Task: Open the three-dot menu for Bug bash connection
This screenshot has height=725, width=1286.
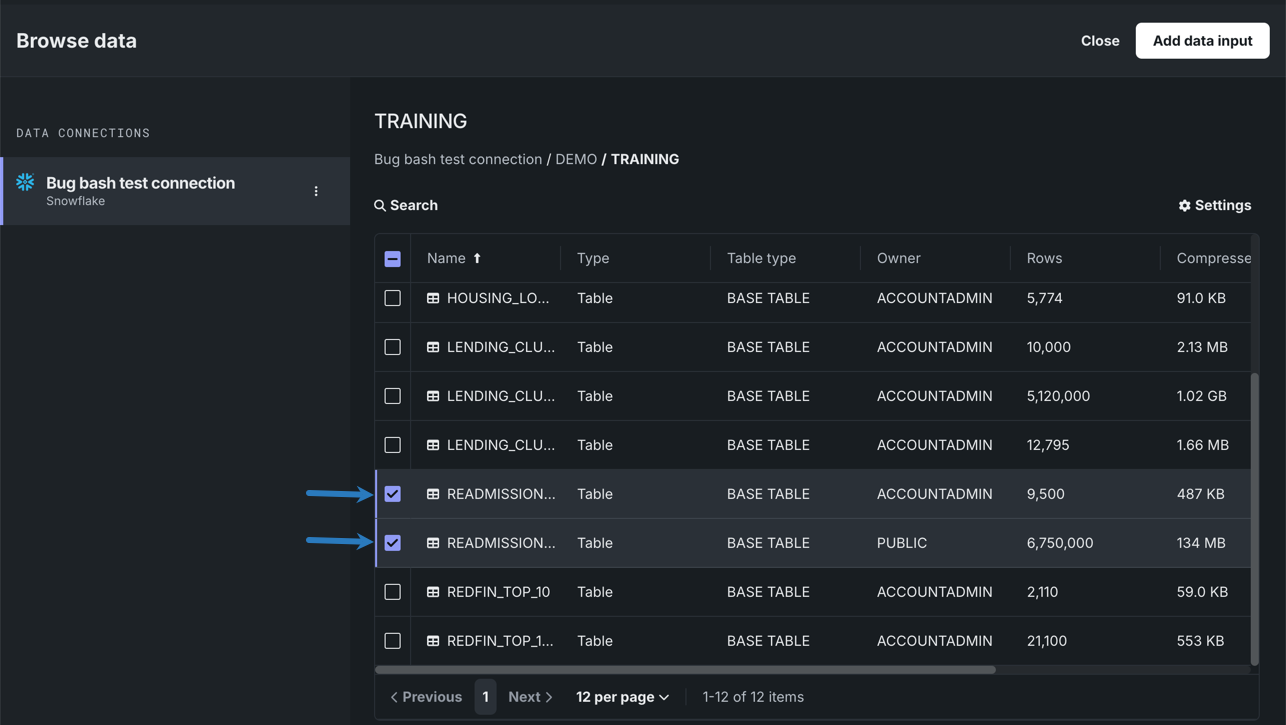Action: [316, 191]
